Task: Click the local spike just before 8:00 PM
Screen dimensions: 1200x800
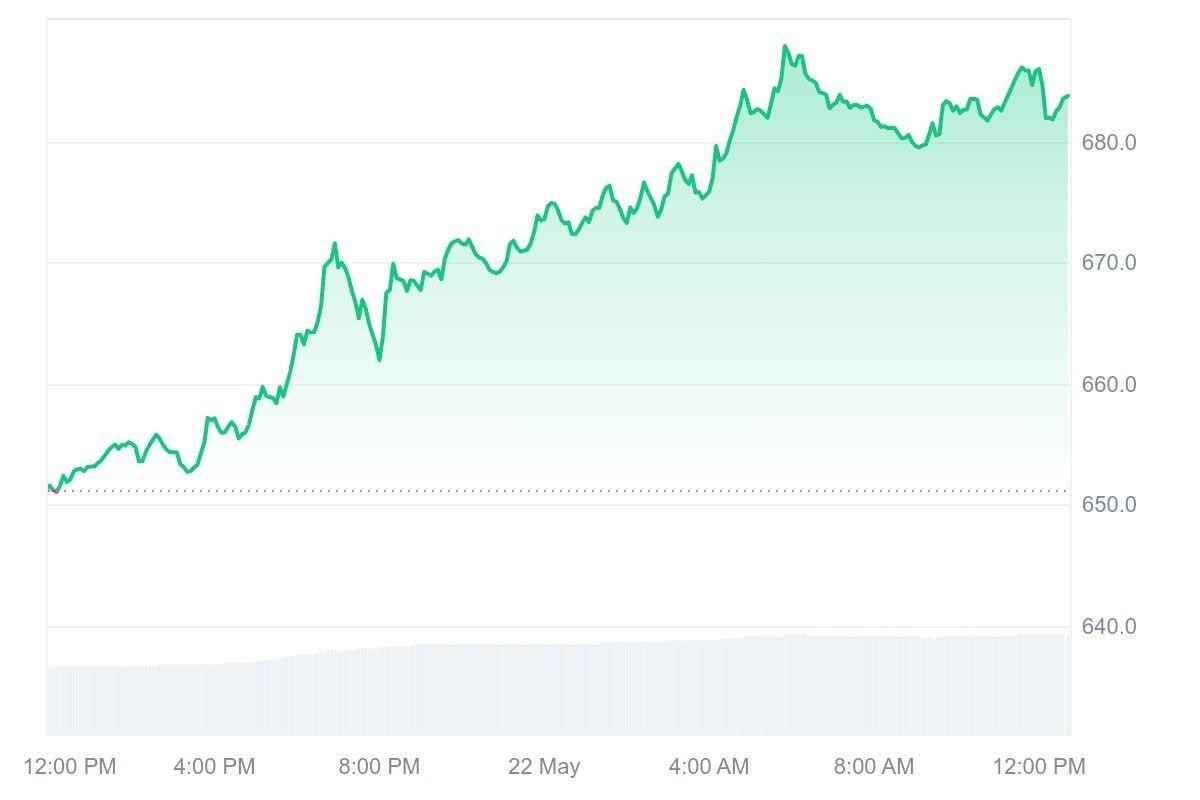Action: (x=335, y=243)
